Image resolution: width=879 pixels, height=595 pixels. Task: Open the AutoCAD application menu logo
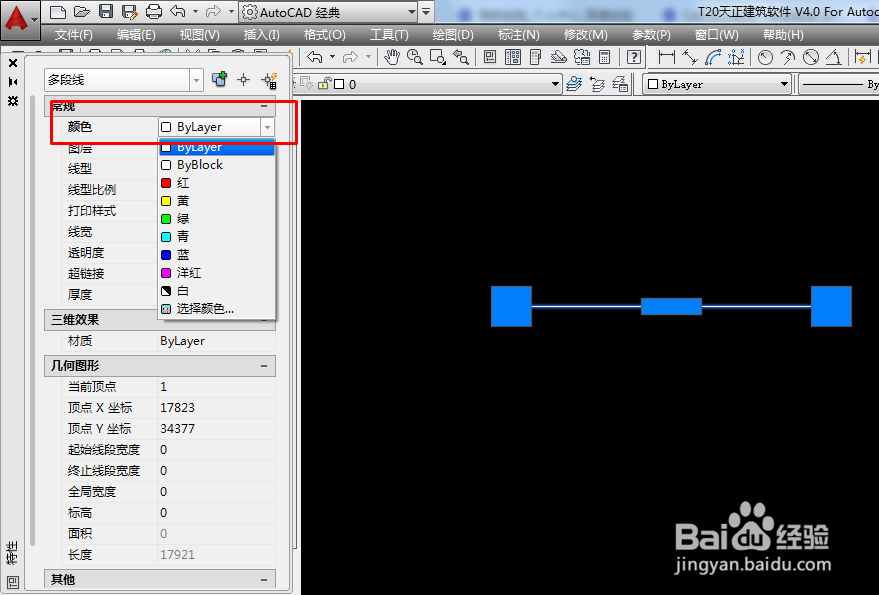click(20, 19)
